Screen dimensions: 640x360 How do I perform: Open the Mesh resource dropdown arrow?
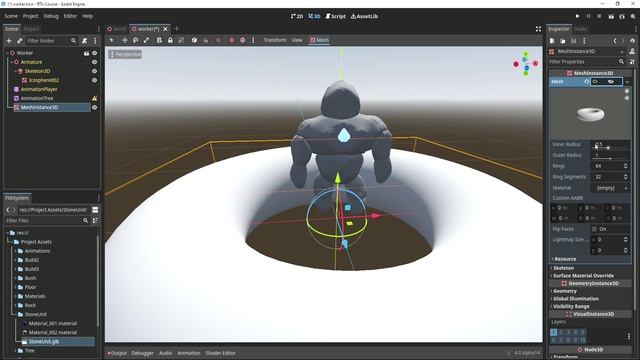[627, 82]
